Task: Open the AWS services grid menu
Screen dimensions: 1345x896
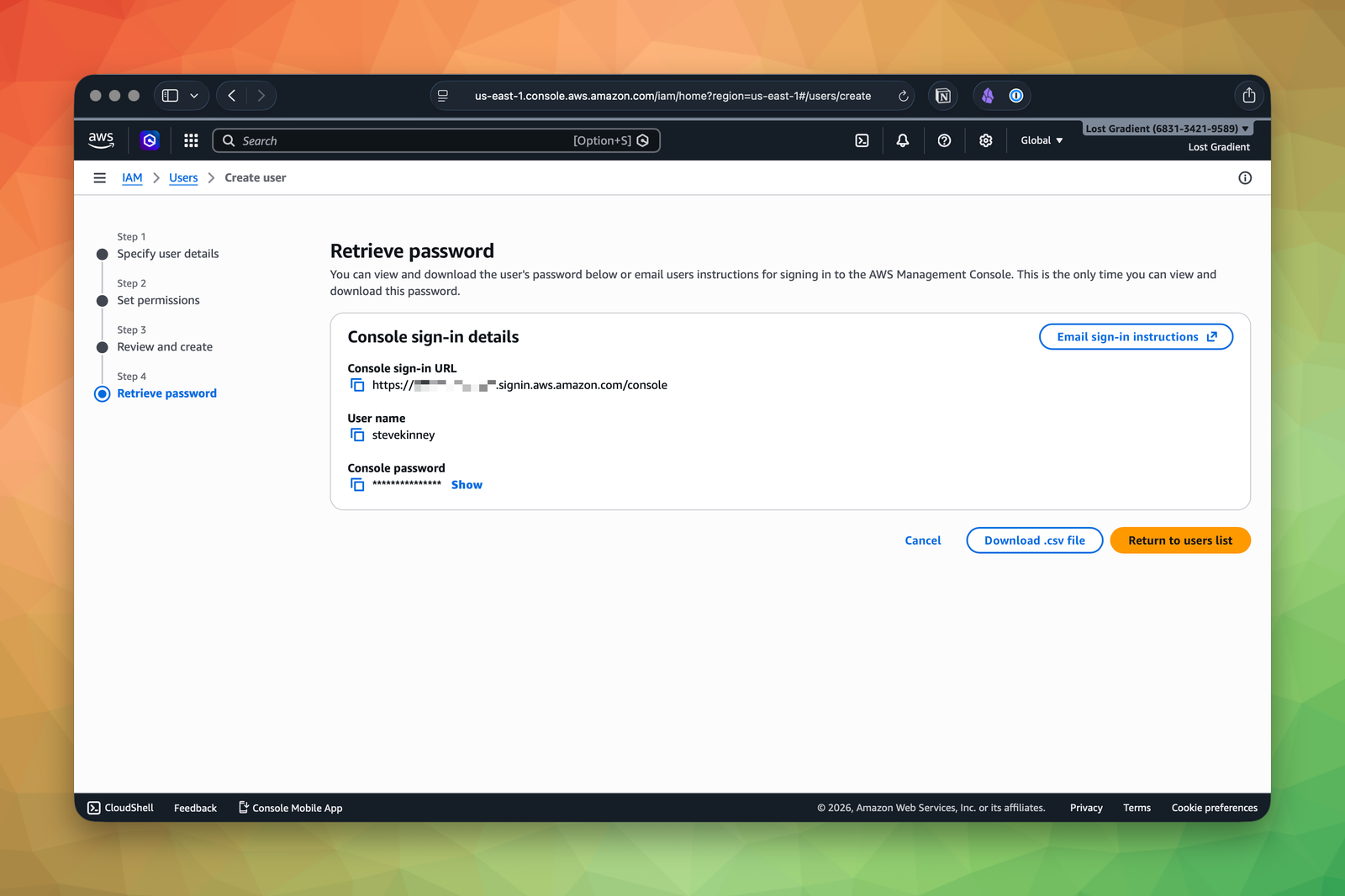Action: pos(191,140)
